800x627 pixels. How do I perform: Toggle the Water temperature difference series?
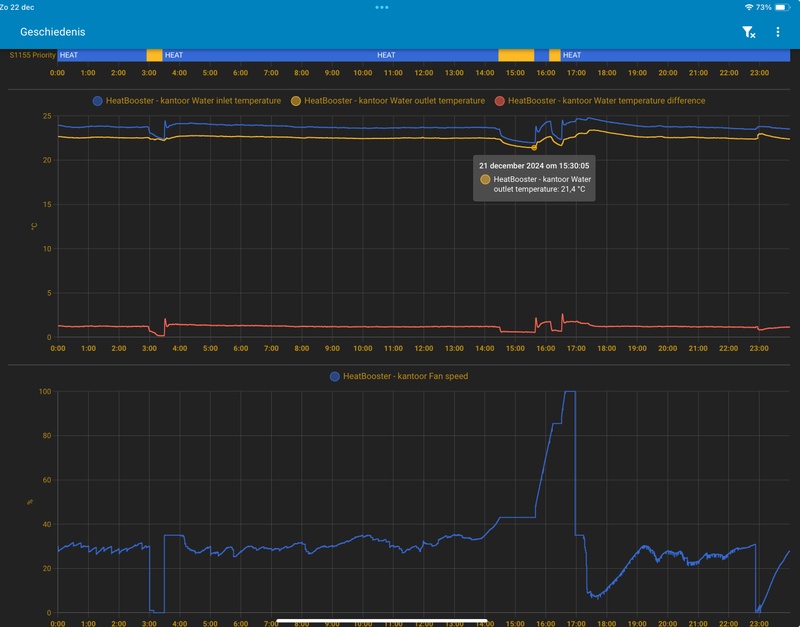[x=600, y=101]
